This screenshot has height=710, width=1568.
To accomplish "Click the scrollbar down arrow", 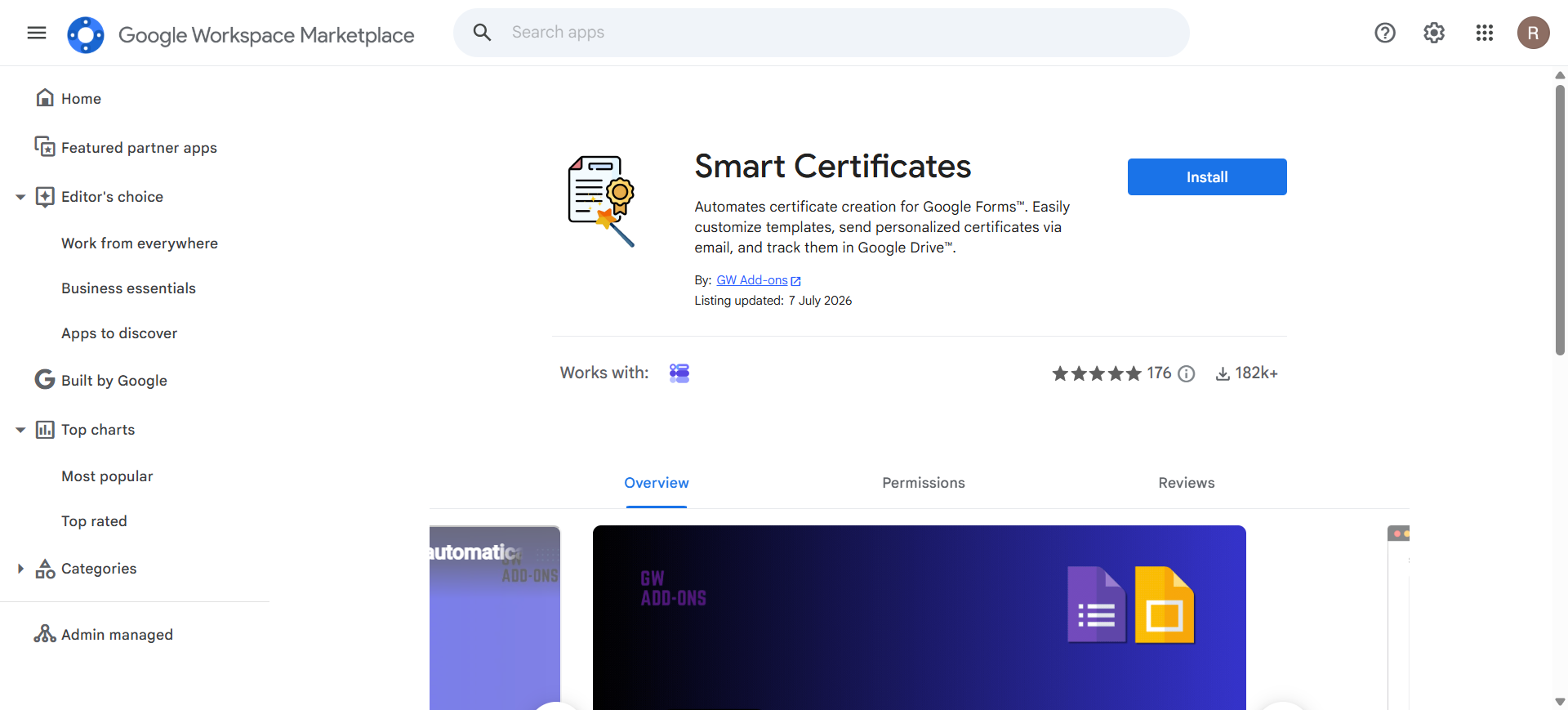I will click(1560, 702).
